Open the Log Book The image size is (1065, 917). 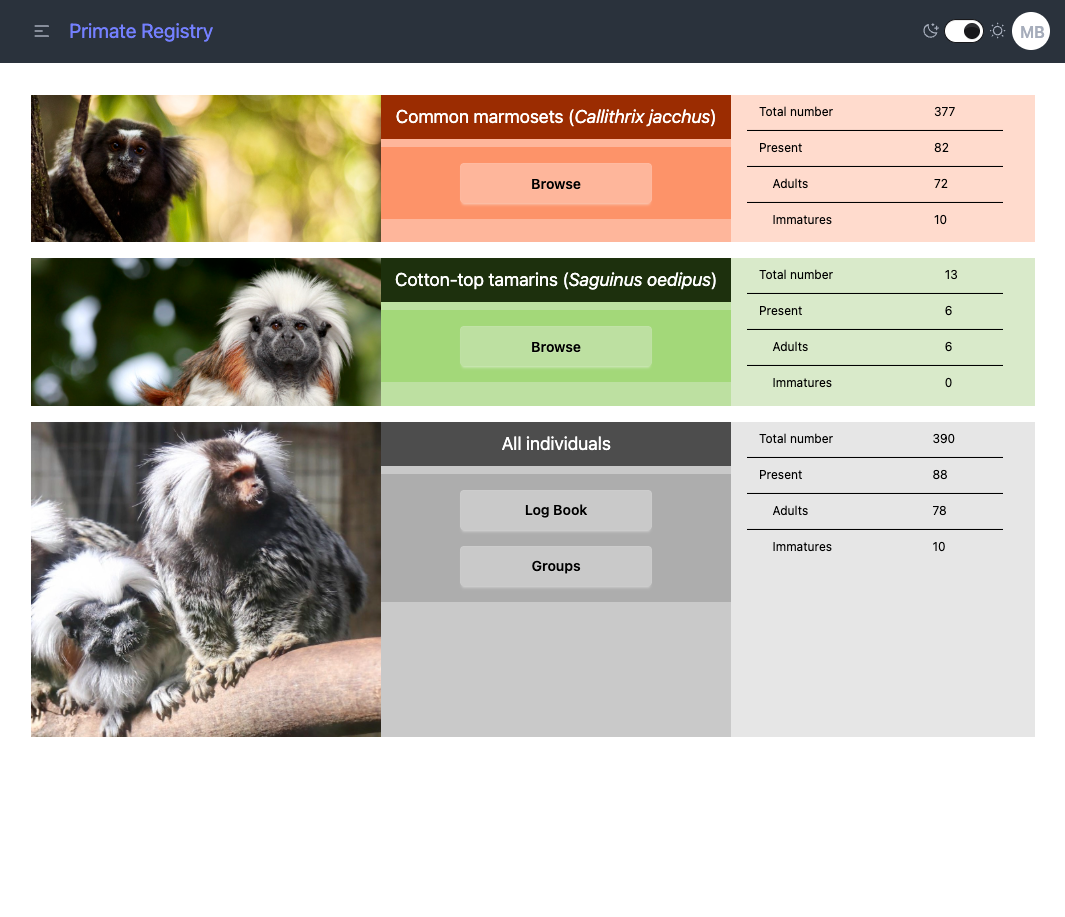pos(555,510)
